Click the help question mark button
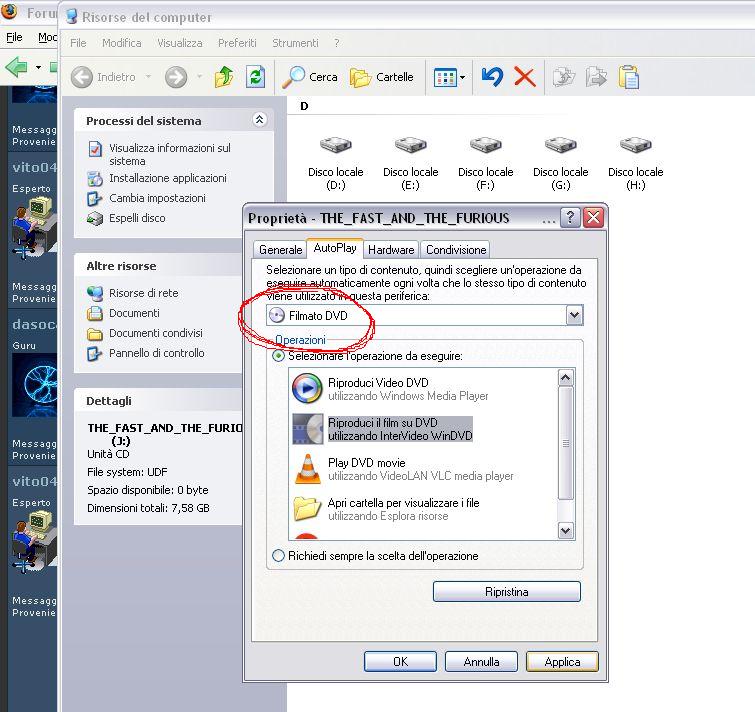This screenshot has width=755, height=712. click(570, 218)
